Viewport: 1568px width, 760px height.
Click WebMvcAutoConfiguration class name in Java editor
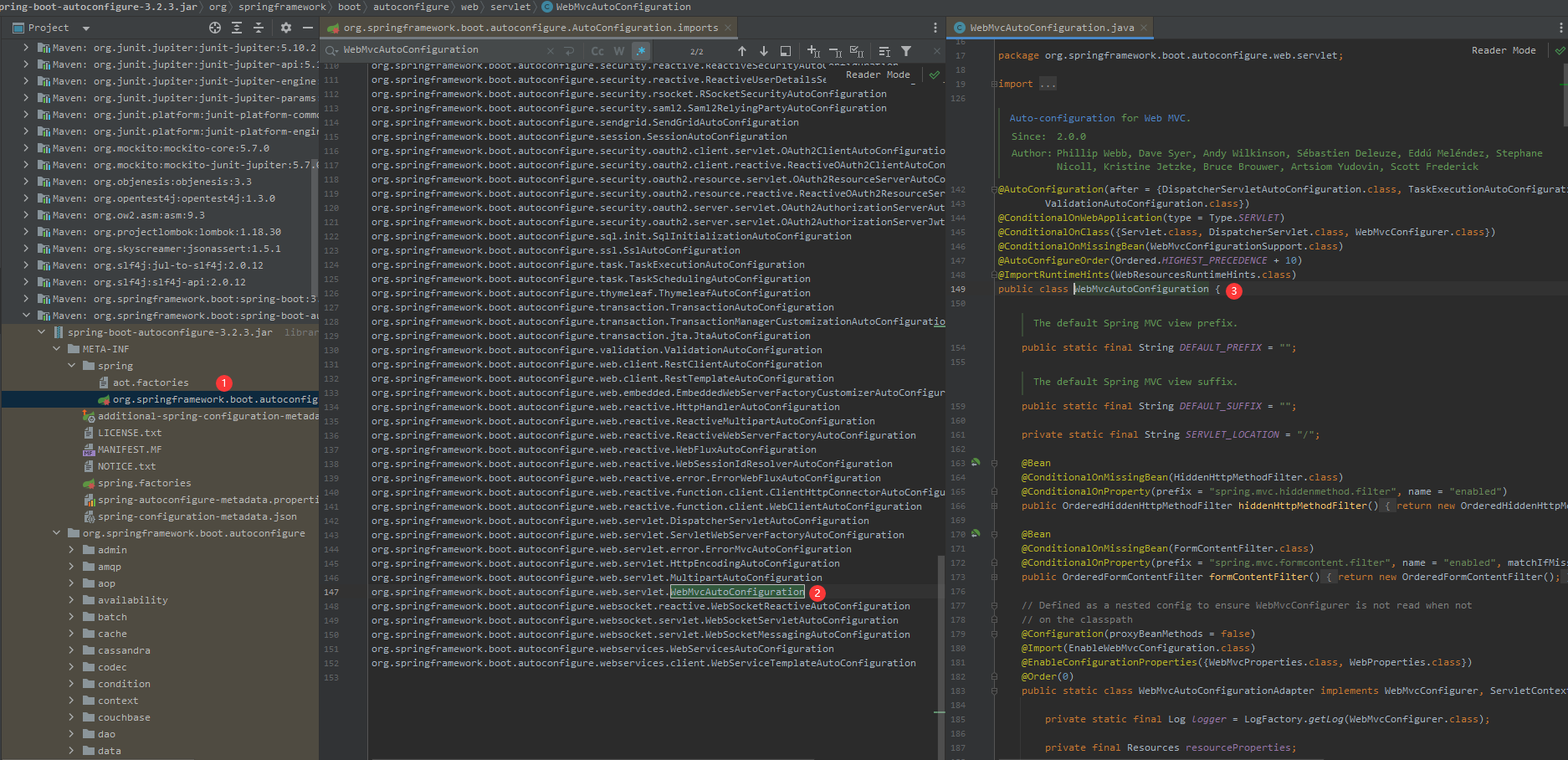(1141, 289)
